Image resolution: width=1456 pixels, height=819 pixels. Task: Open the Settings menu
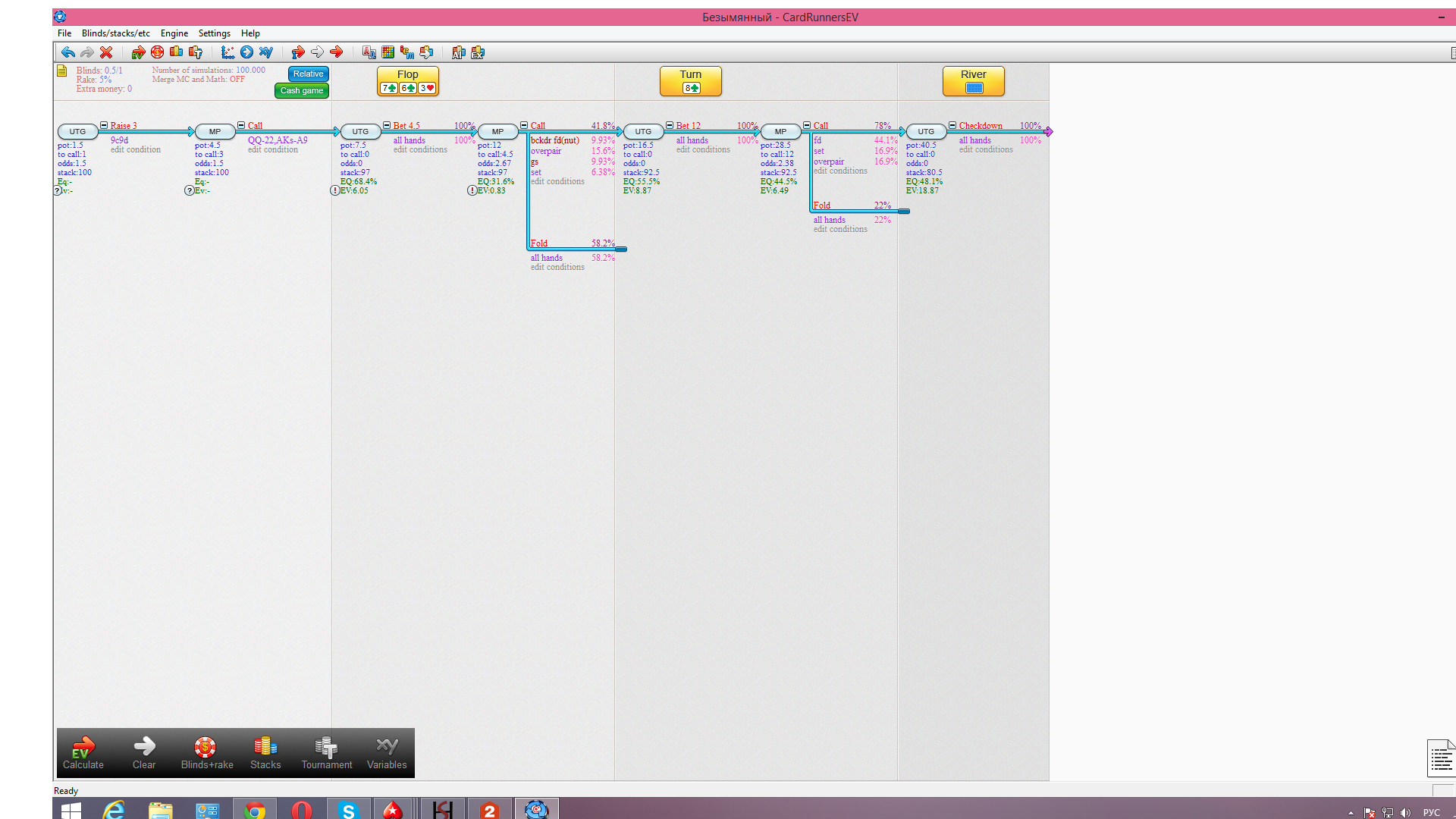coord(215,33)
